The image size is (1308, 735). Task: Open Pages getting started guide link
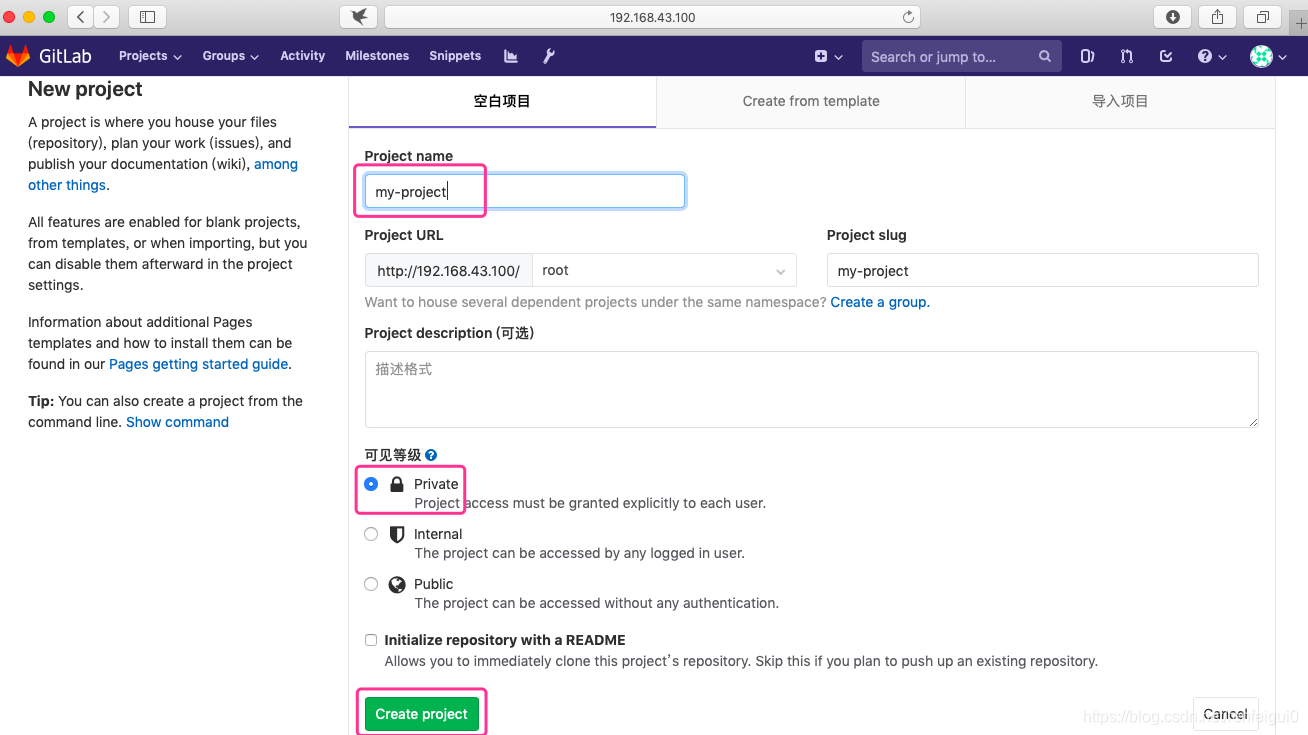[x=198, y=364]
